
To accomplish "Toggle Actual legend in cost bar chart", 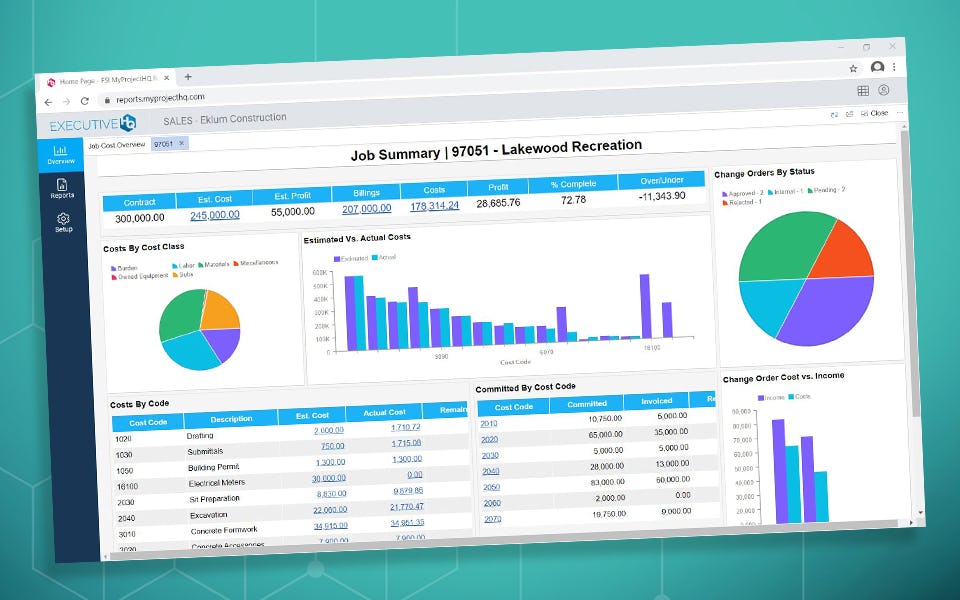I will 384,257.
